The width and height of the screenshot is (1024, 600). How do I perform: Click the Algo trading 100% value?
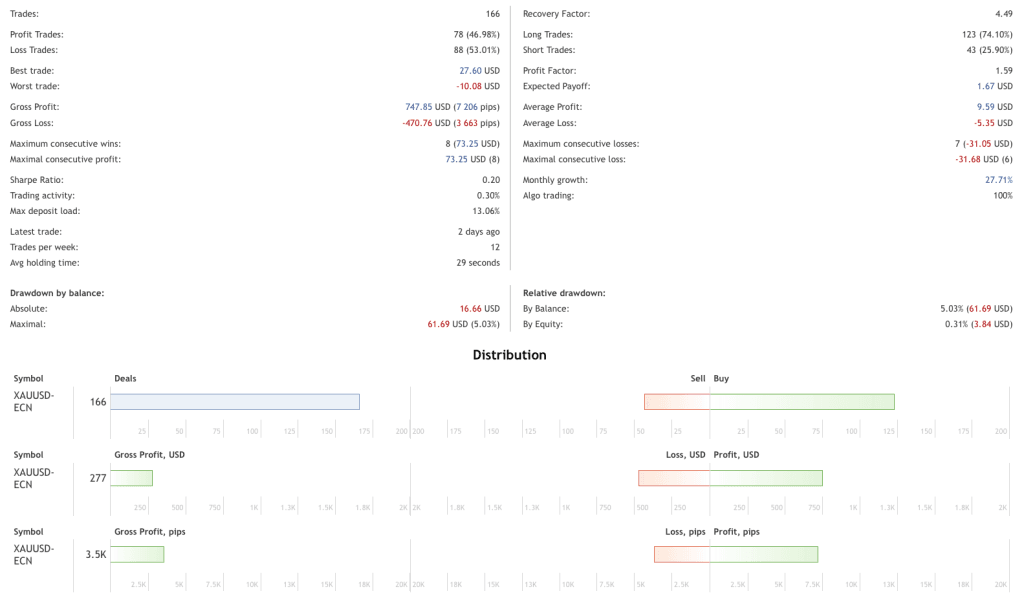click(1002, 195)
